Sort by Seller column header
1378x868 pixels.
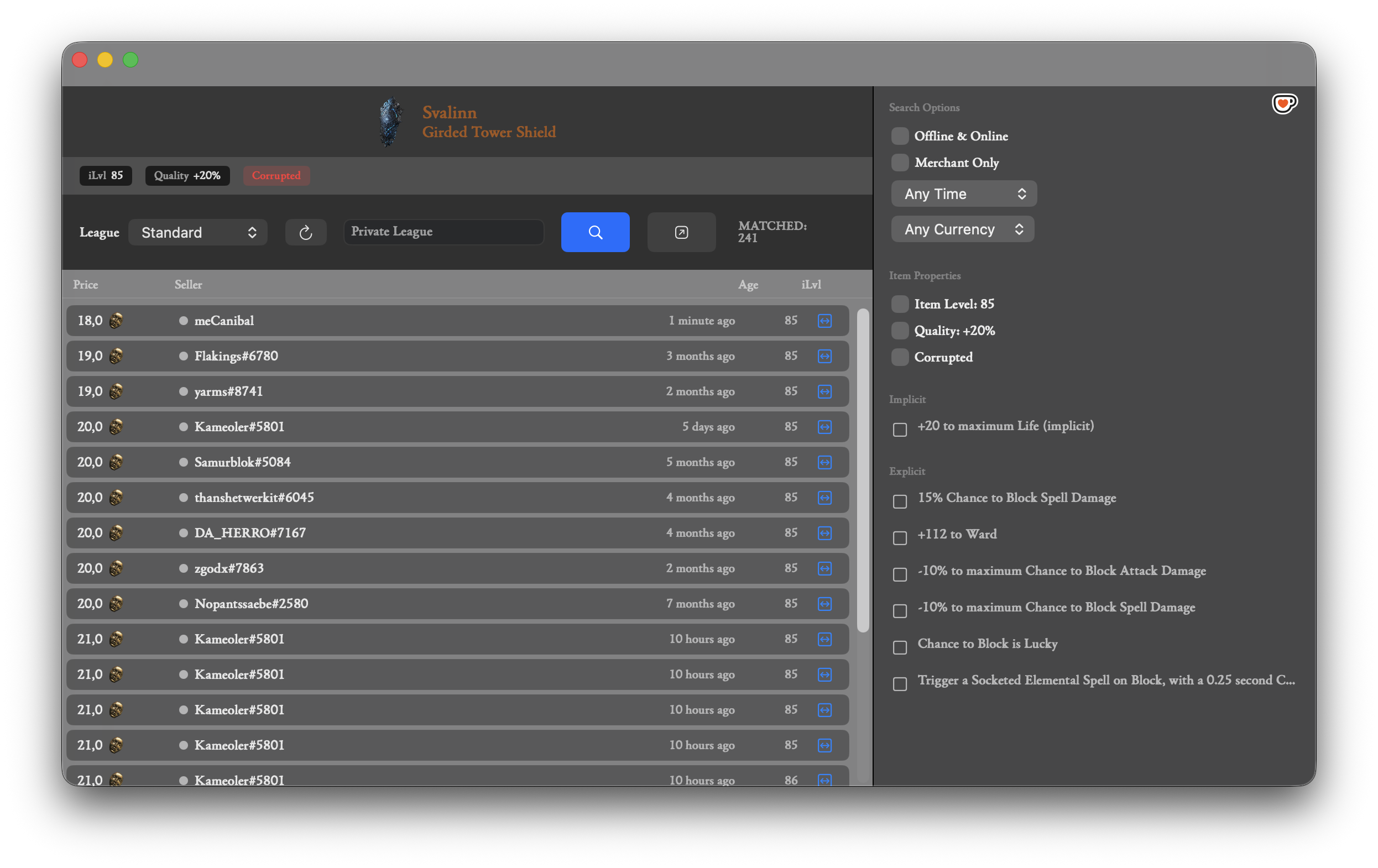188,284
